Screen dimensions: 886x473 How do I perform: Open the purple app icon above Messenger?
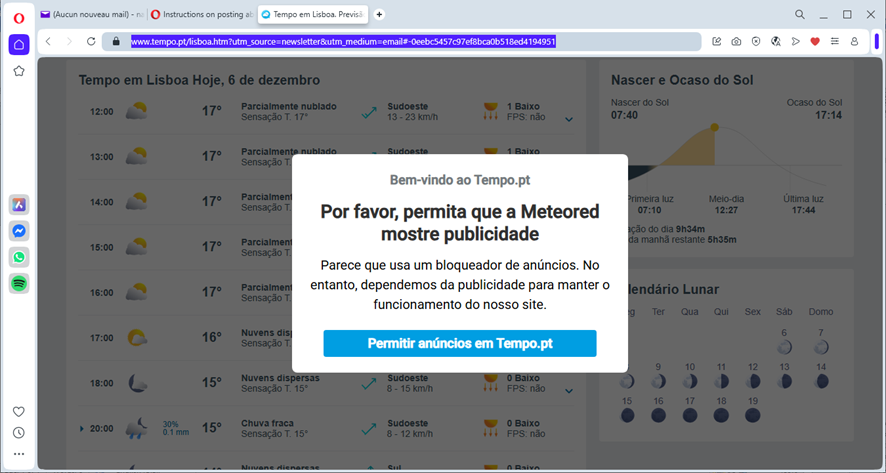coord(19,205)
